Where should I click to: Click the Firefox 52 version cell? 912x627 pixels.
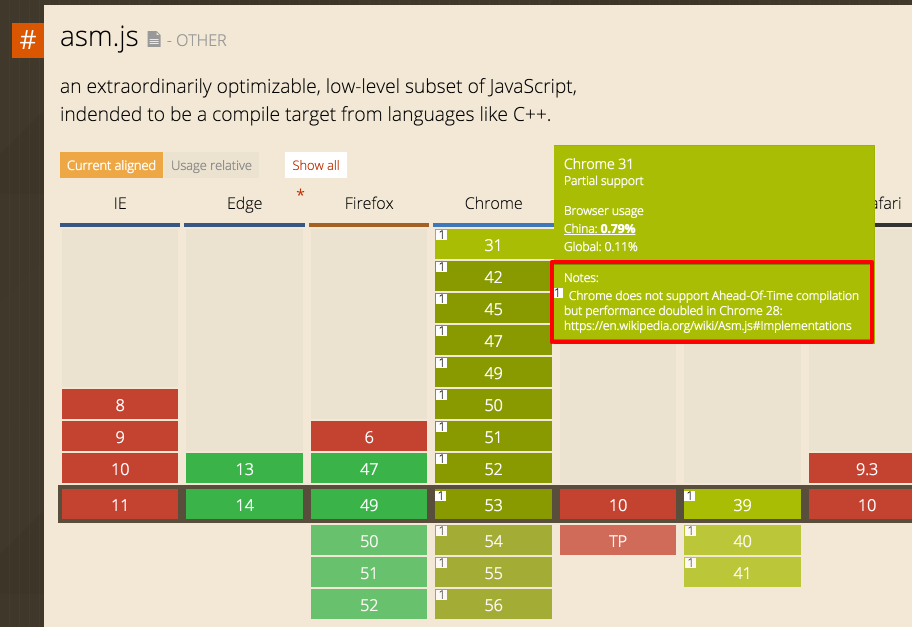369,604
